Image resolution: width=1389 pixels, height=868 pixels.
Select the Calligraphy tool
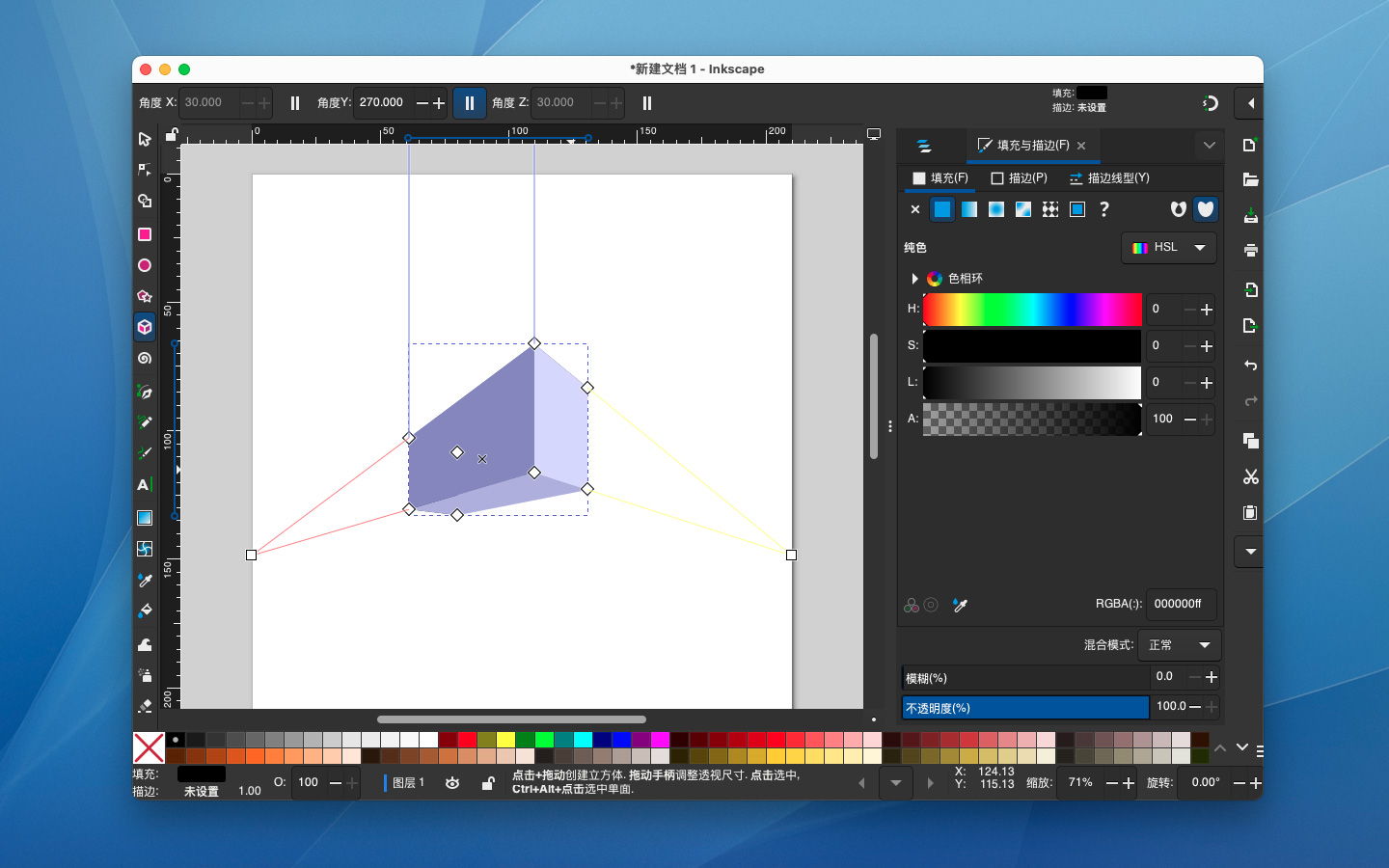click(145, 453)
